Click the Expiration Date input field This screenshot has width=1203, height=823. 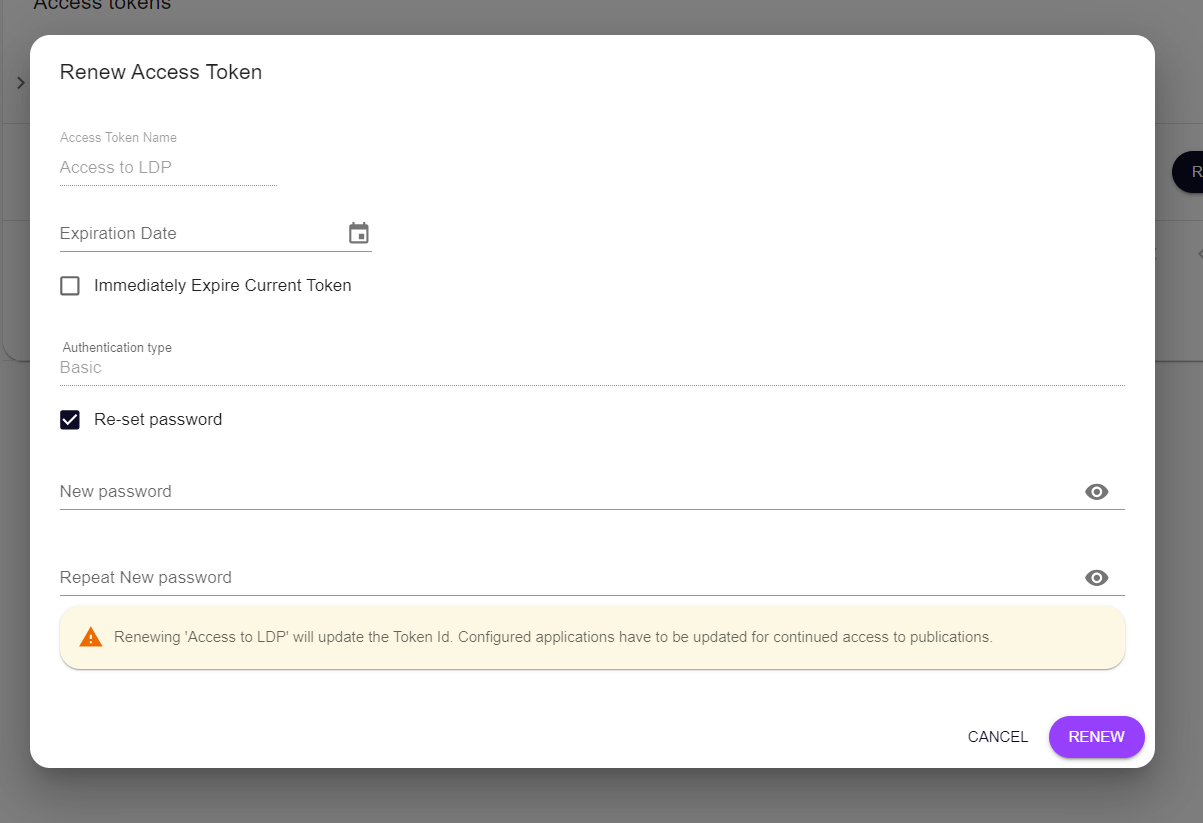click(200, 234)
